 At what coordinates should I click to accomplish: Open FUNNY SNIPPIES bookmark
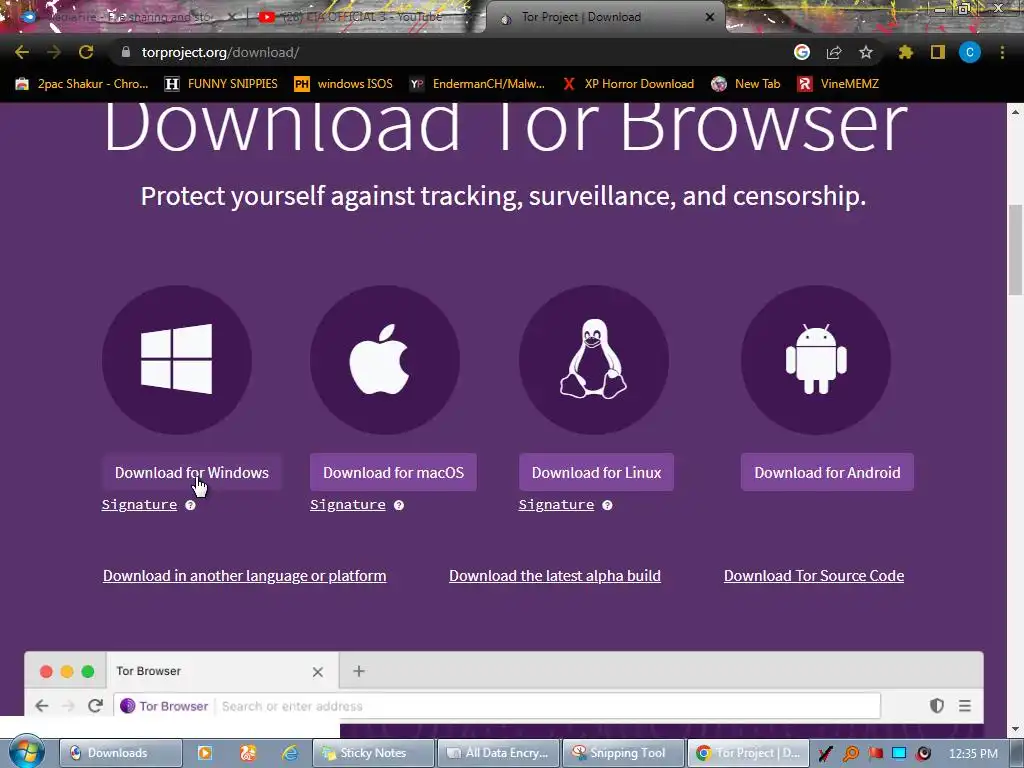[x=221, y=84]
